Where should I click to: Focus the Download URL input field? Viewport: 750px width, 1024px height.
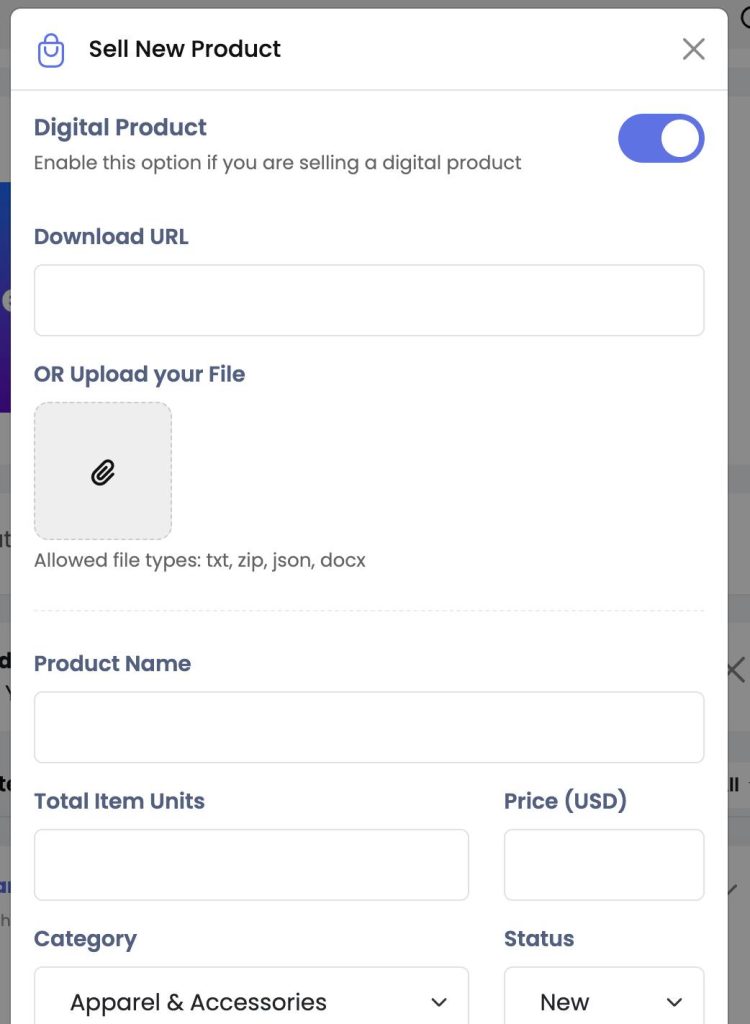(x=369, y=300)
